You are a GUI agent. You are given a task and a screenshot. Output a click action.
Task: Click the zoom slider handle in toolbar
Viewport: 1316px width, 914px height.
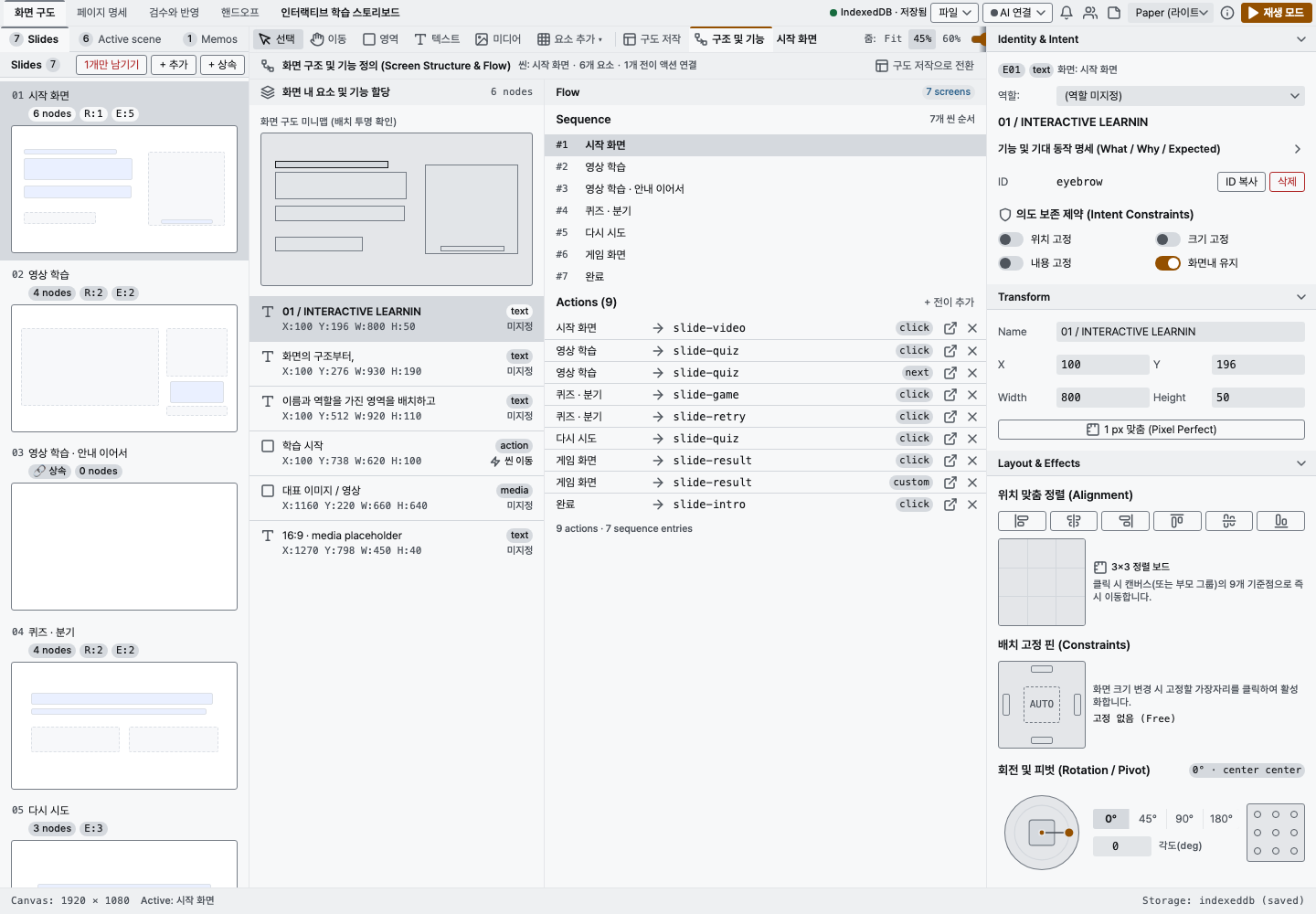point(979,39)
